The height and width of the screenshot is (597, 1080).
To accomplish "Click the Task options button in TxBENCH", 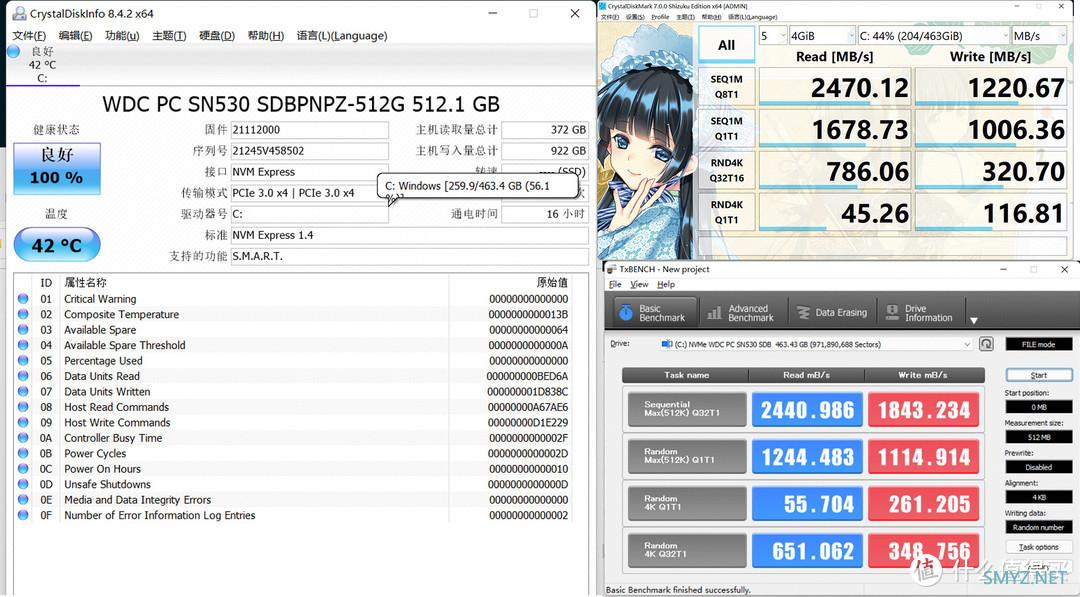I will [x=1039, y=547].
